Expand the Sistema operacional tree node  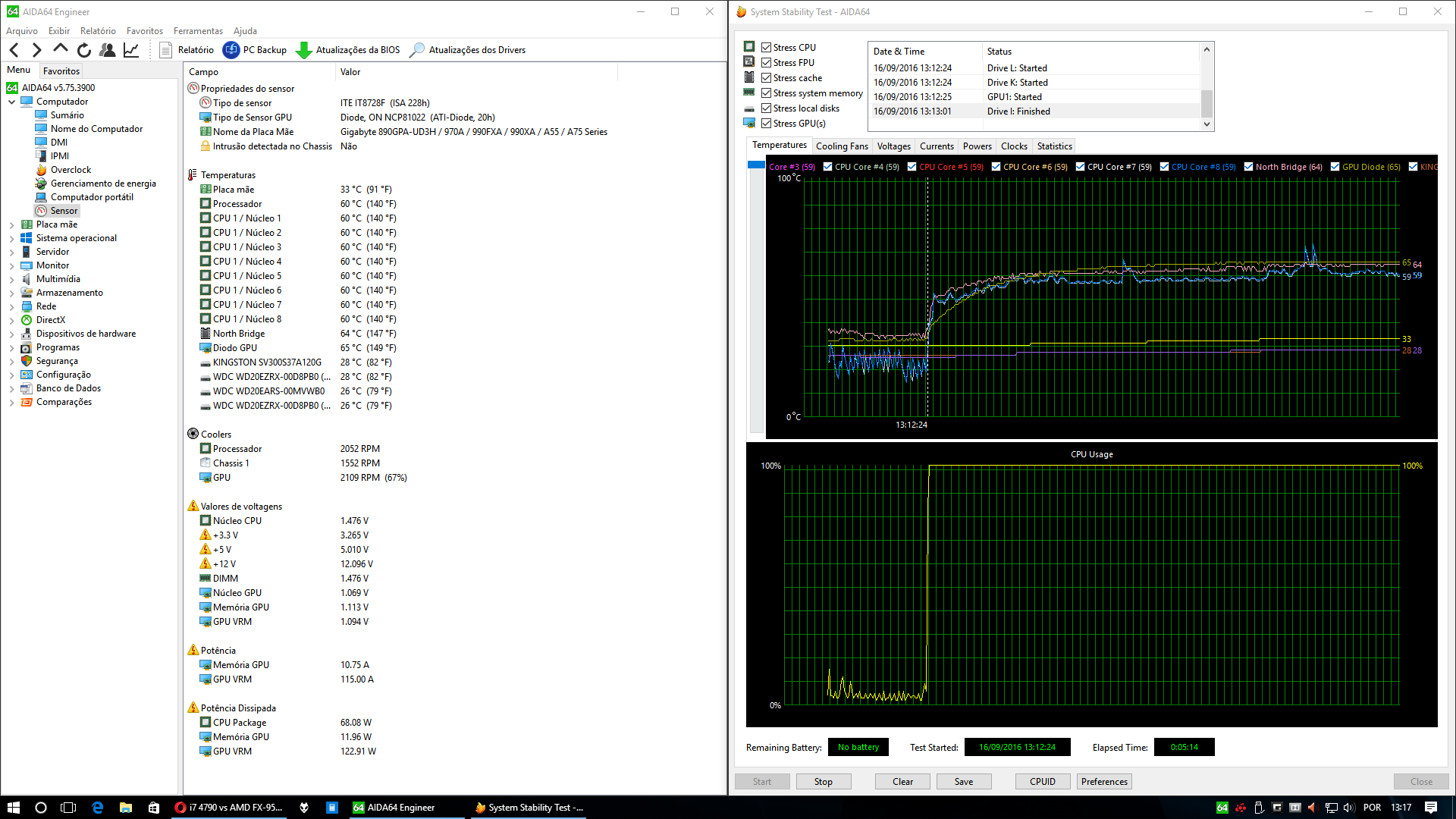pos(12,238)
